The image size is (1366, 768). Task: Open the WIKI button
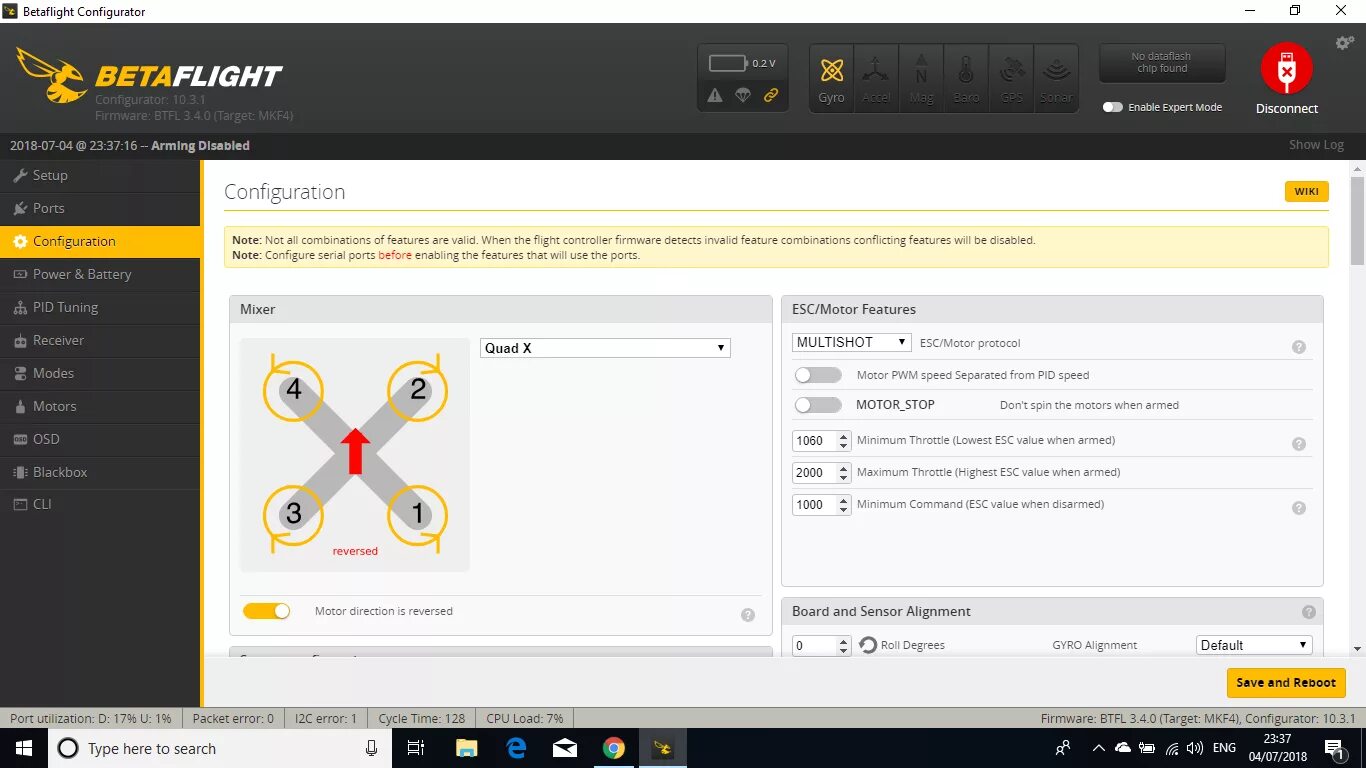click(1306, 191)
